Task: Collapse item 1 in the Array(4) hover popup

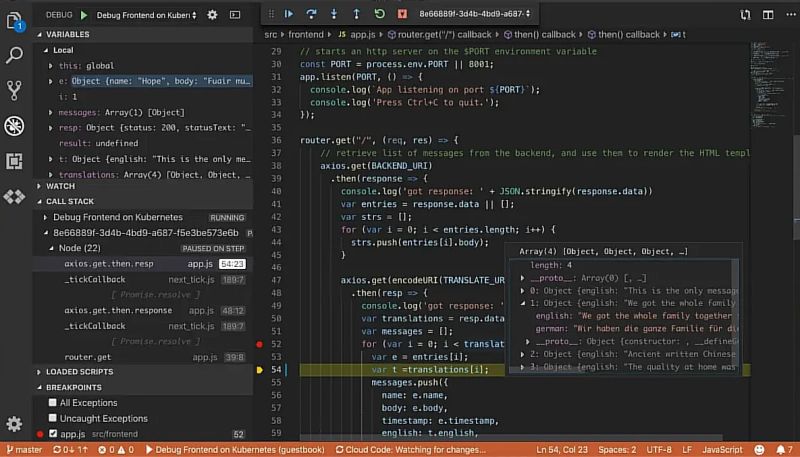Action: pyautogui.click(x=522, y=303)
